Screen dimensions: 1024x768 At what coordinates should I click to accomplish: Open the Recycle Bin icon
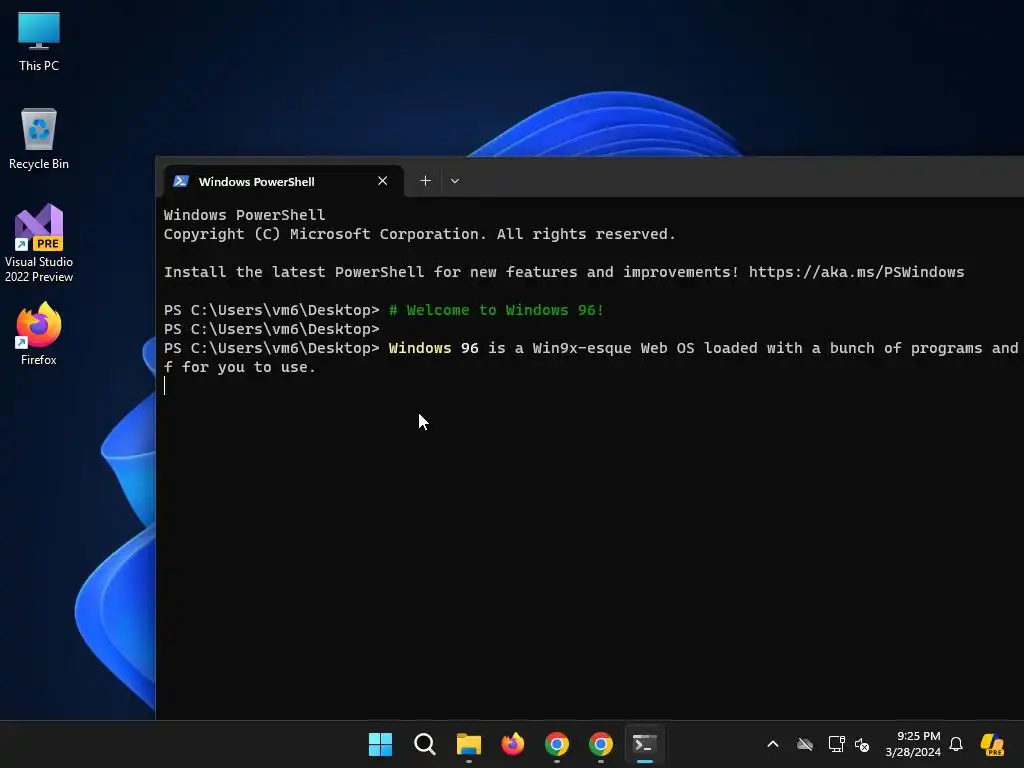coord(39,139)
